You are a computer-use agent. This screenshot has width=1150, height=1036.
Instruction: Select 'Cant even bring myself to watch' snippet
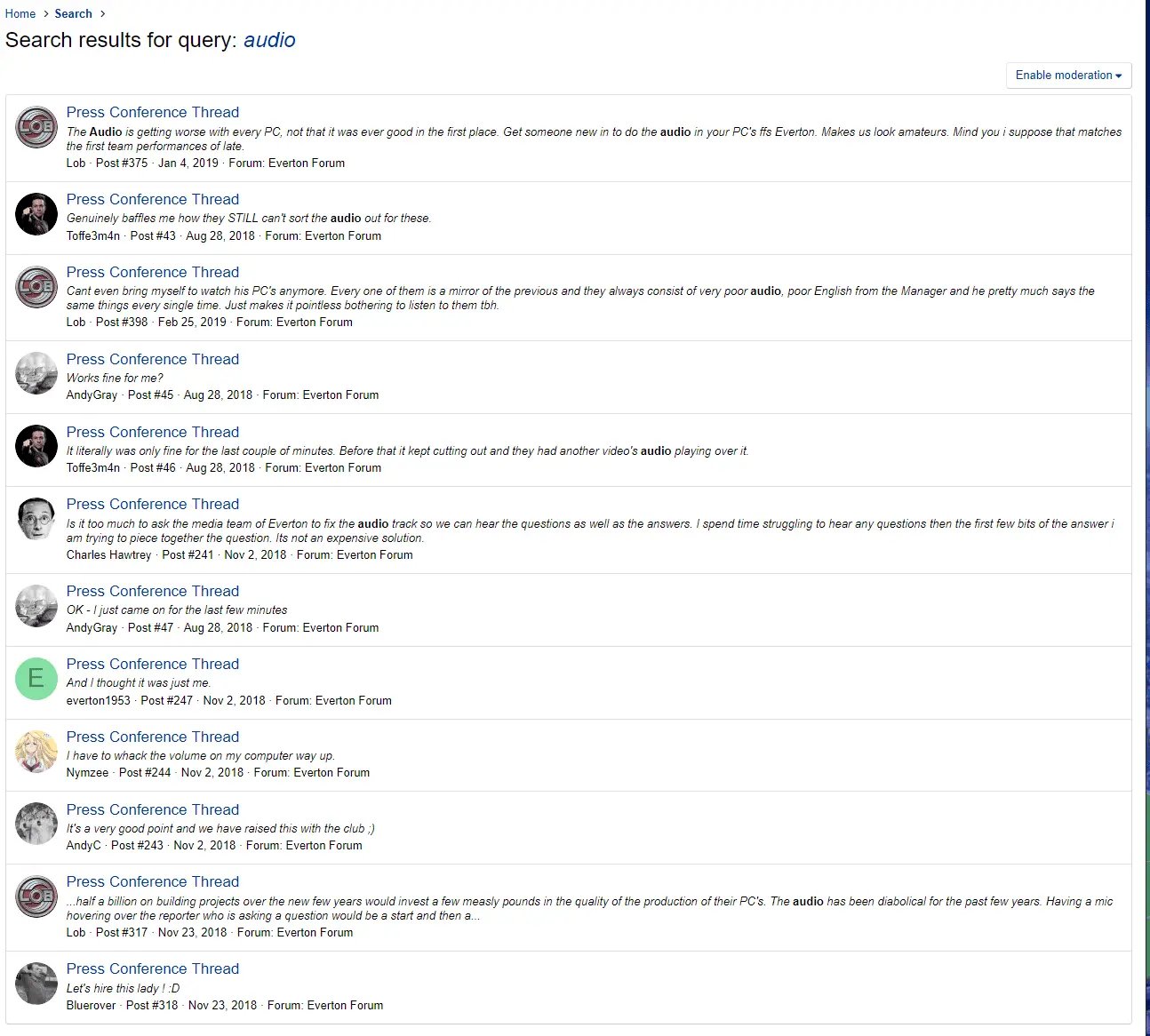pos(580,298)
